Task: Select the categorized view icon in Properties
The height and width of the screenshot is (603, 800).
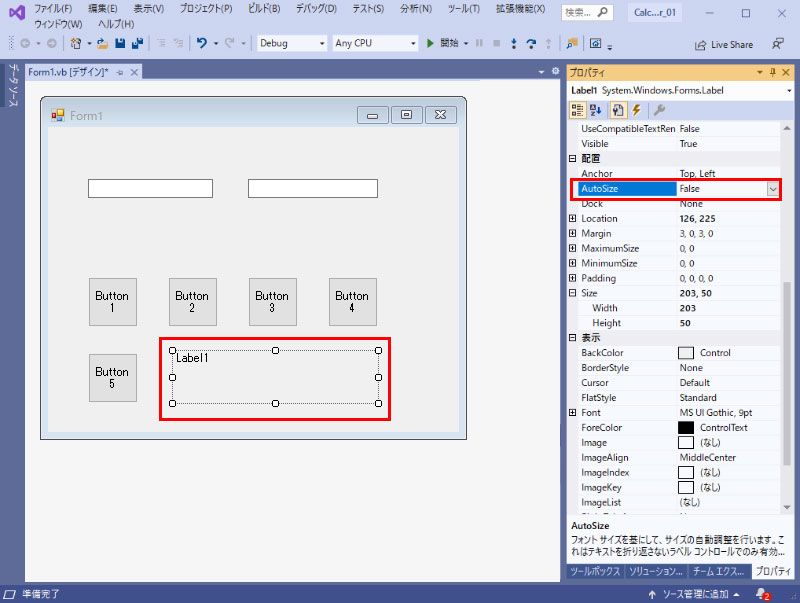Action: coord(577,110)
